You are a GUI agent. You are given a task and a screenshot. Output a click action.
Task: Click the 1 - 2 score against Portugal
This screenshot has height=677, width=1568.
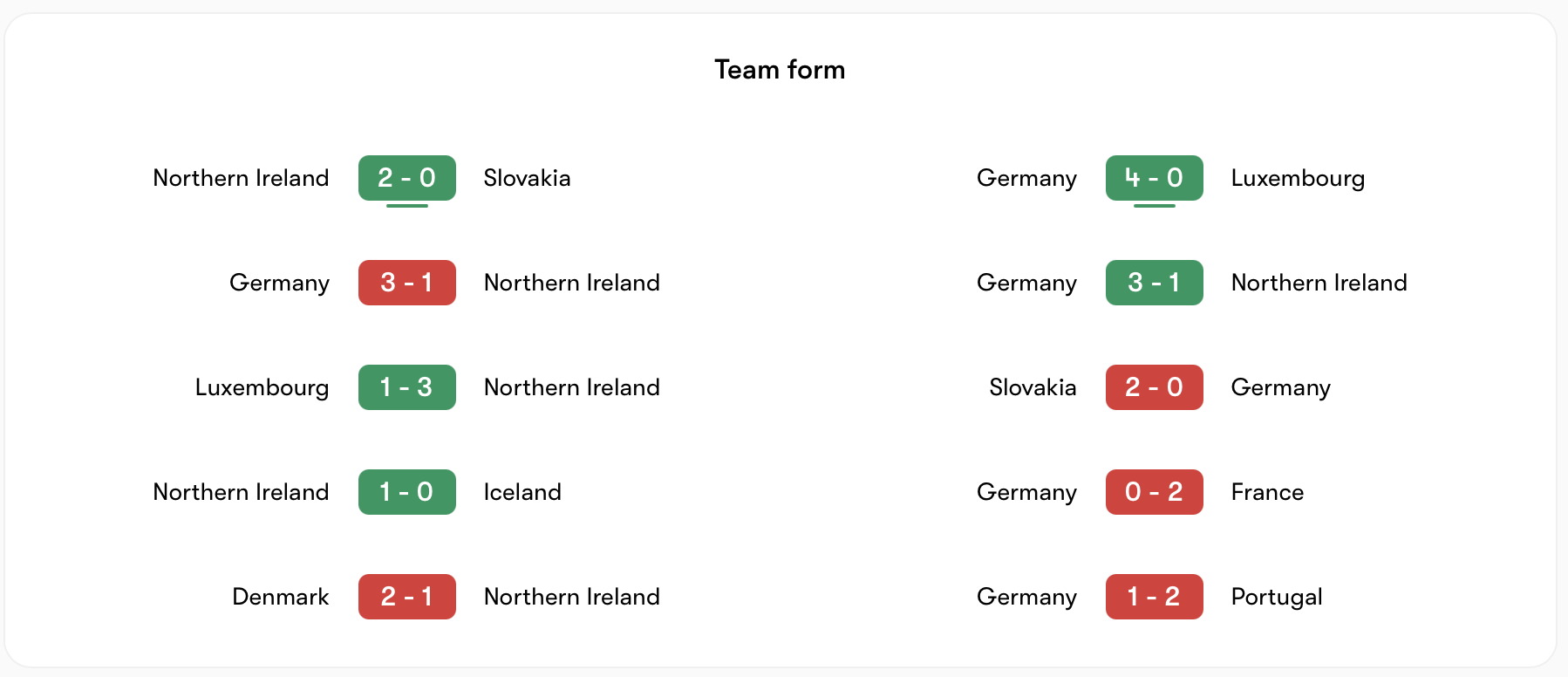click(1154, 597)
